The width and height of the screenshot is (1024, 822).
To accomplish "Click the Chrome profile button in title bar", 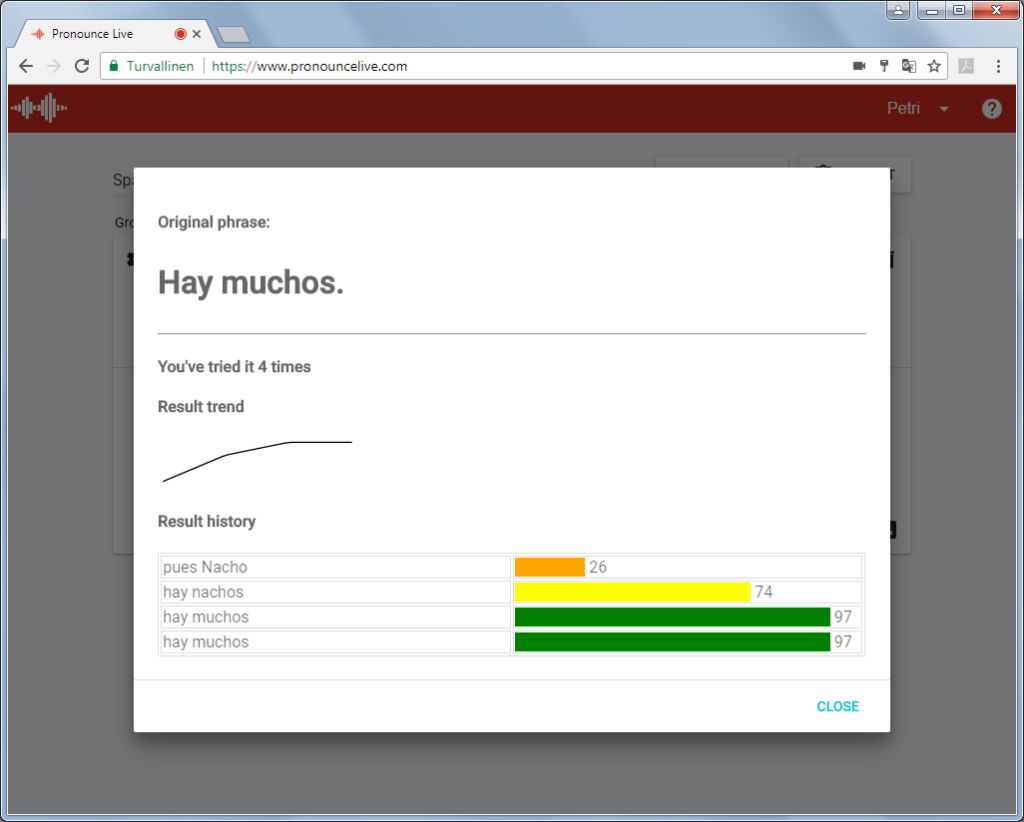I will click(898, 10).
